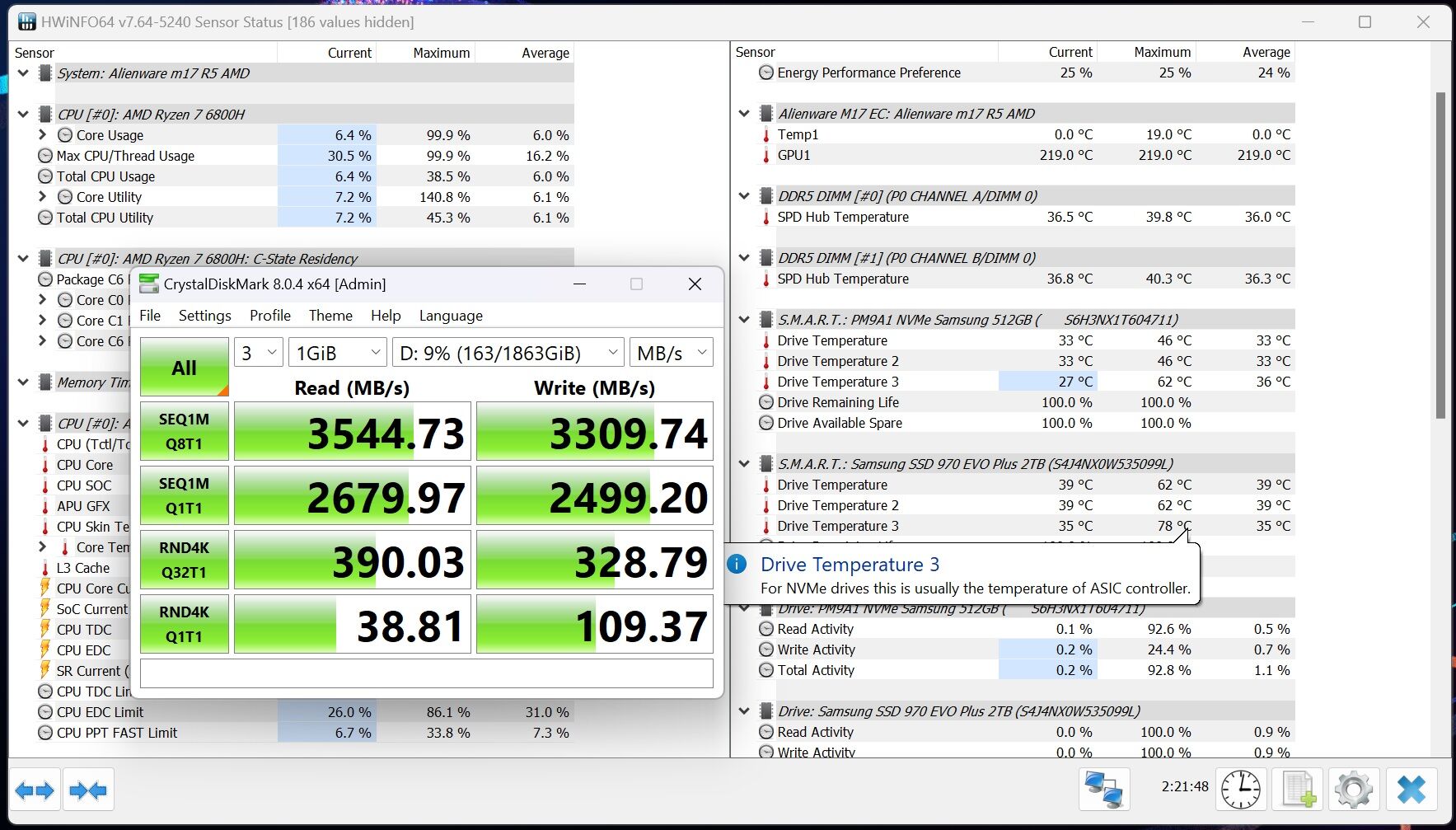The width and height of the screenshot is (1456, 830).
Task: Run the RND4K Q32T1 test
Action: (185, 560)
